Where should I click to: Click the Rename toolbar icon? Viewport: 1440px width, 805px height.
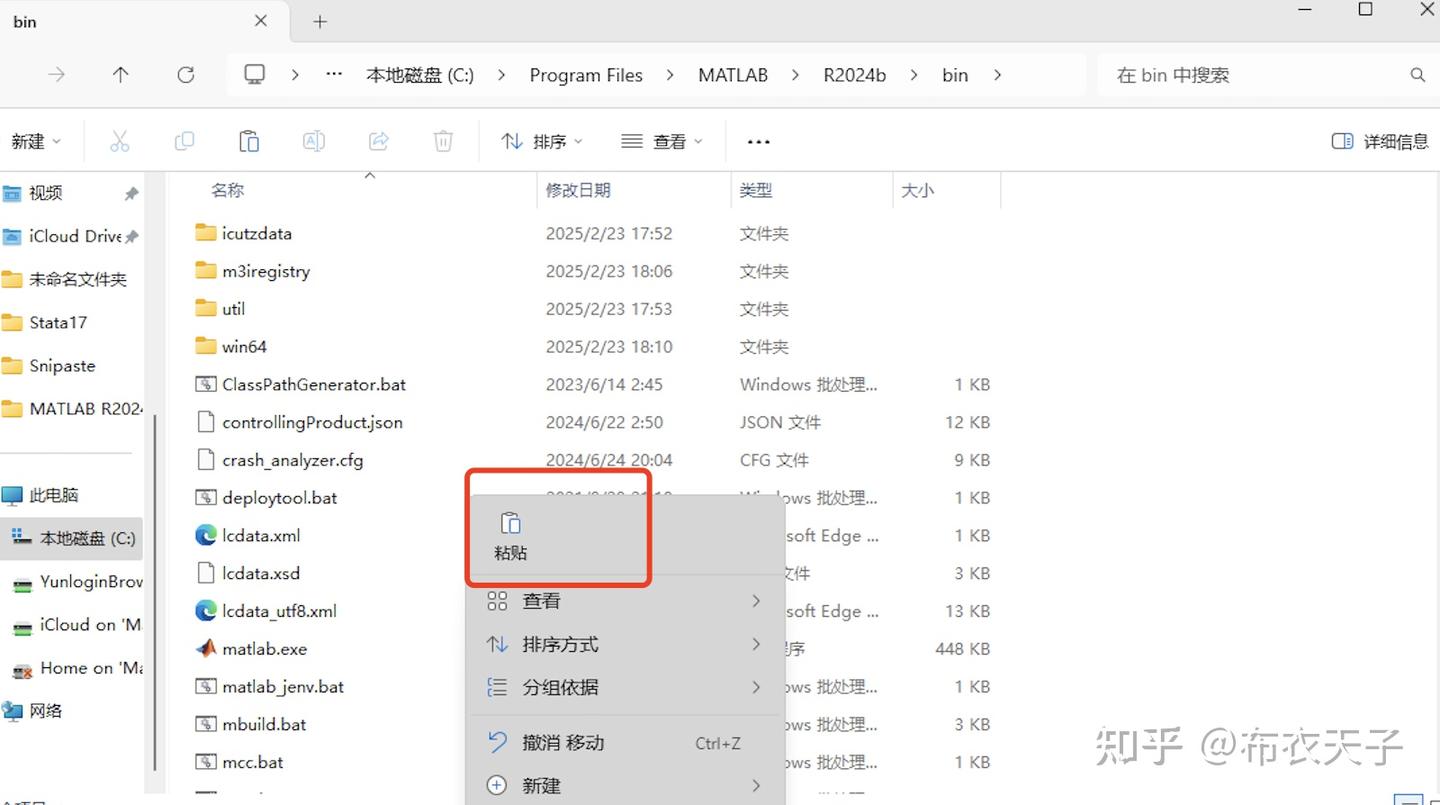pos(314,141)
